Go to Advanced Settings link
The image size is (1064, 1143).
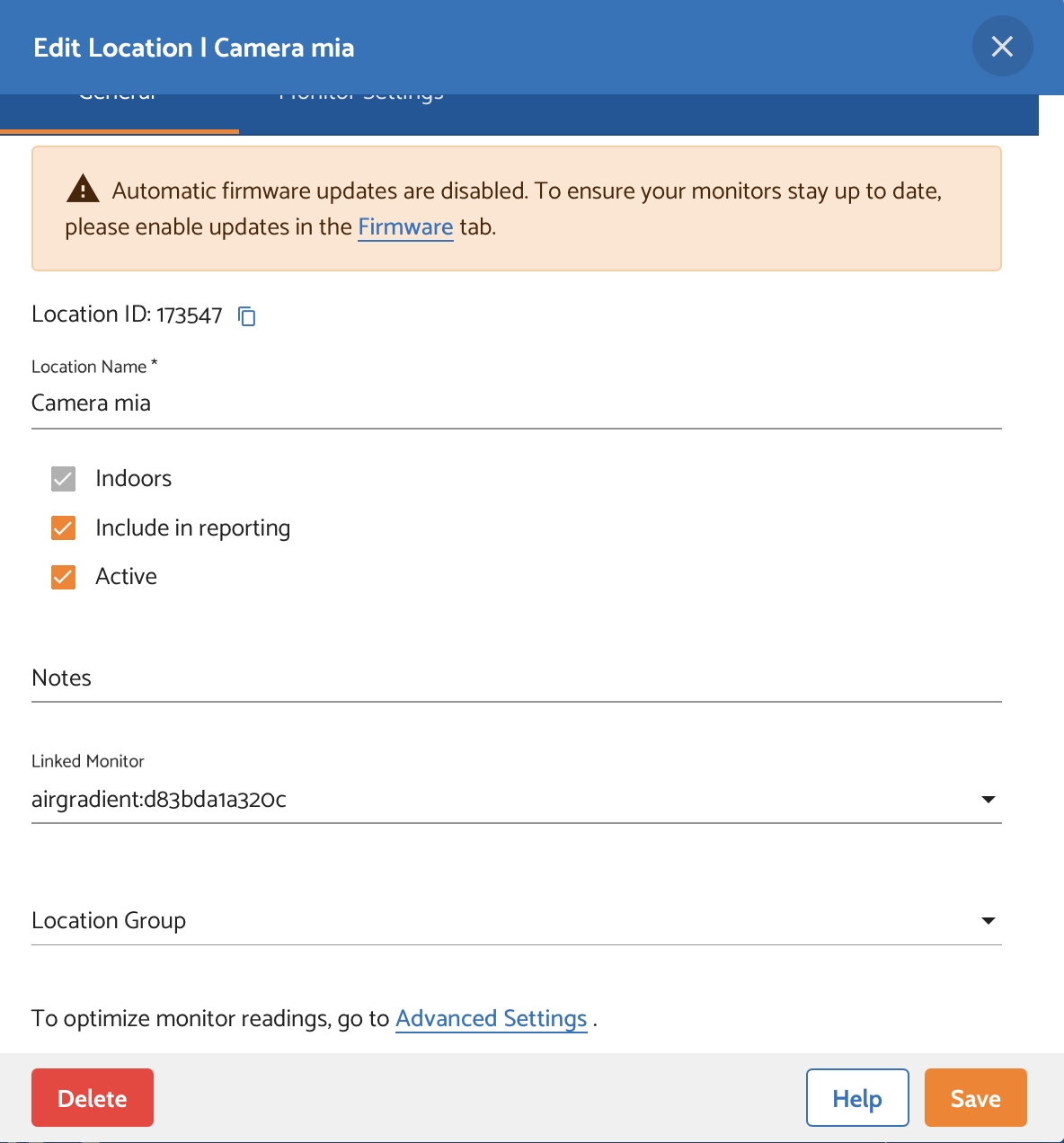pyautogui.click(x=491, y=1019)
